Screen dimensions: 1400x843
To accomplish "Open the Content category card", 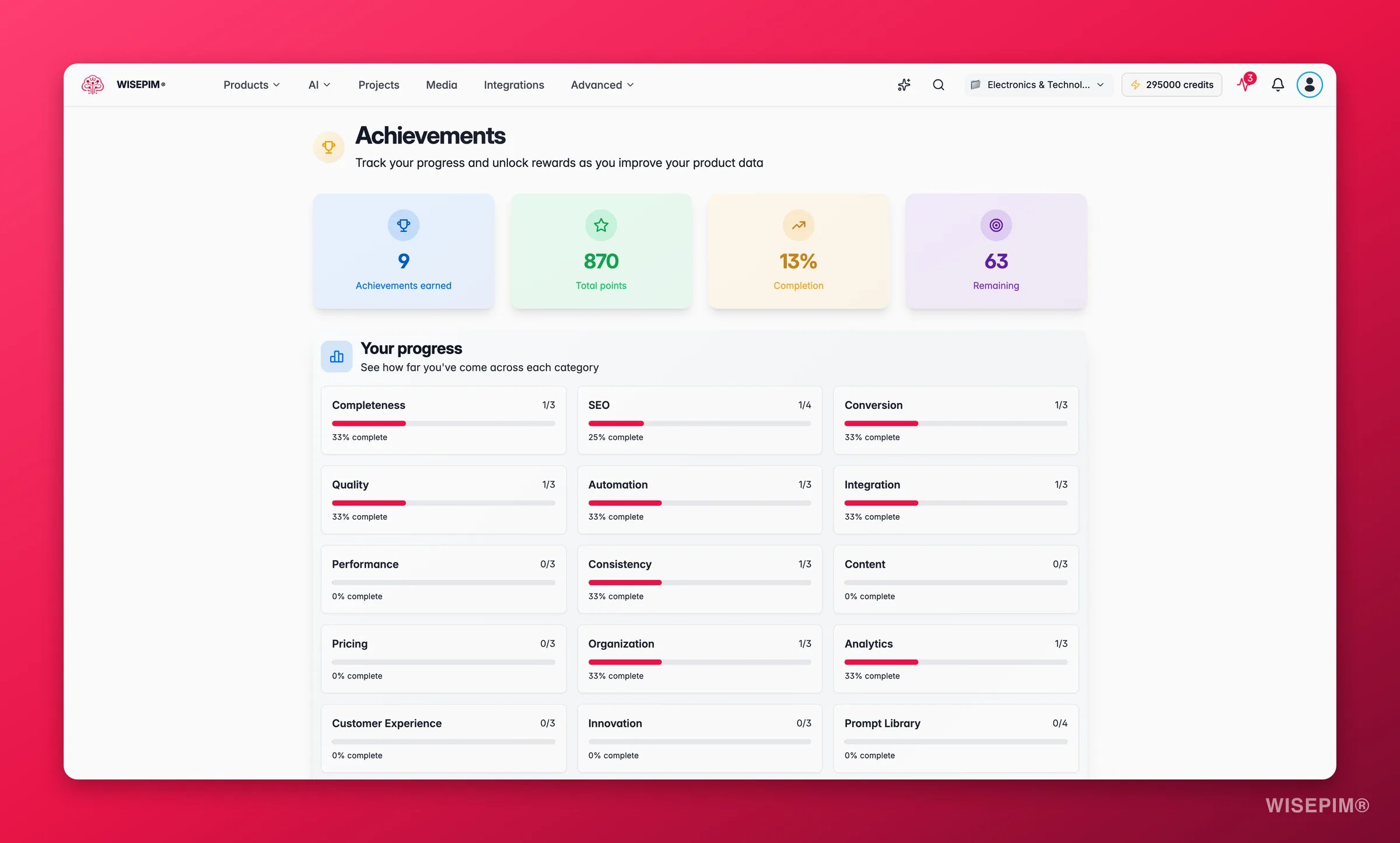I will click(956, 579).
